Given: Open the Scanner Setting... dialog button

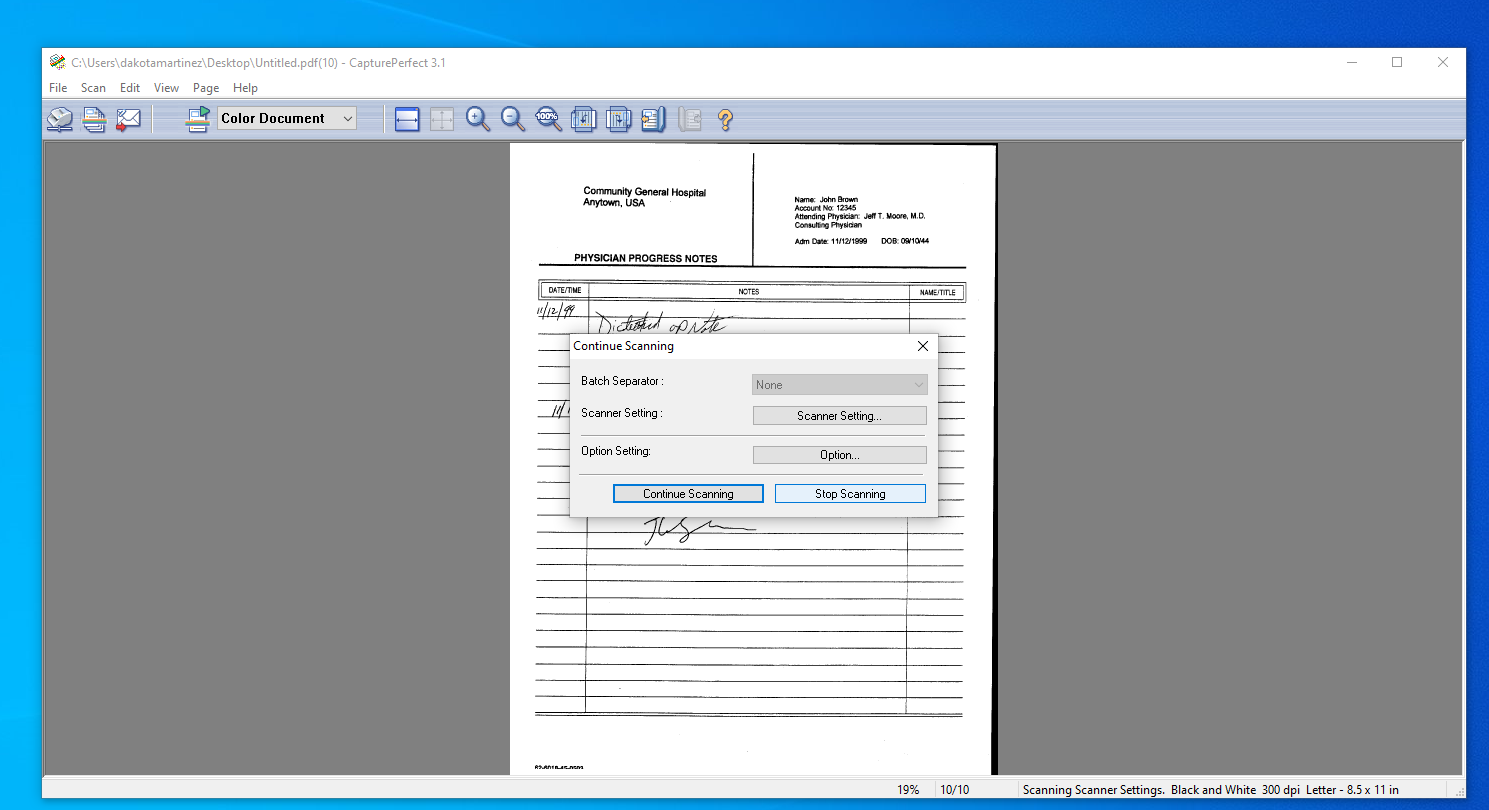Looking at the screenshot, I should click(839, 416).
